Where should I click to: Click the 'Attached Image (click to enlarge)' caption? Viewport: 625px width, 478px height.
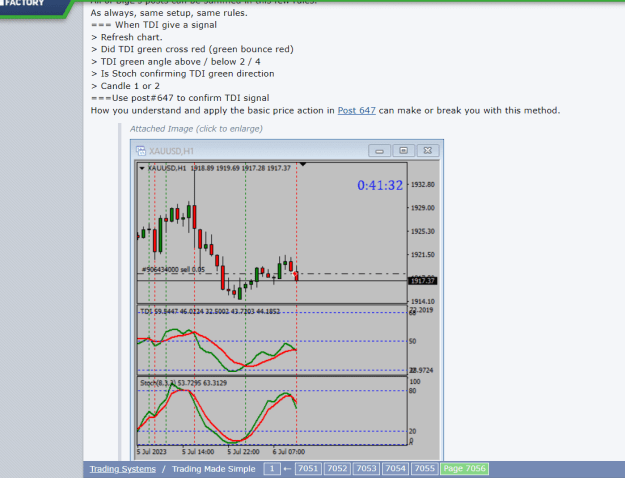pos(196,129)
